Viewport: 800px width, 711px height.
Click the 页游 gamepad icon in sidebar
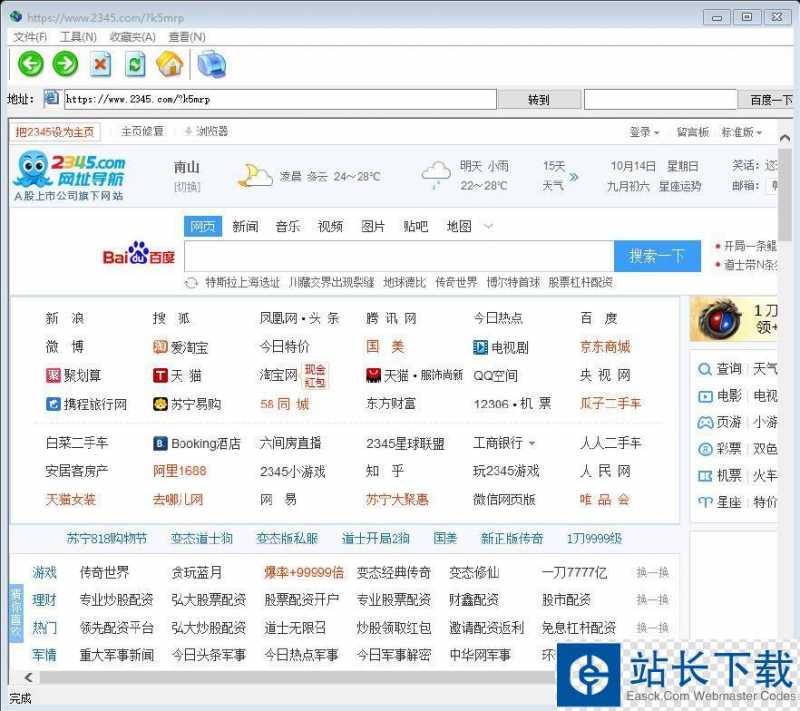coord(705,422)
